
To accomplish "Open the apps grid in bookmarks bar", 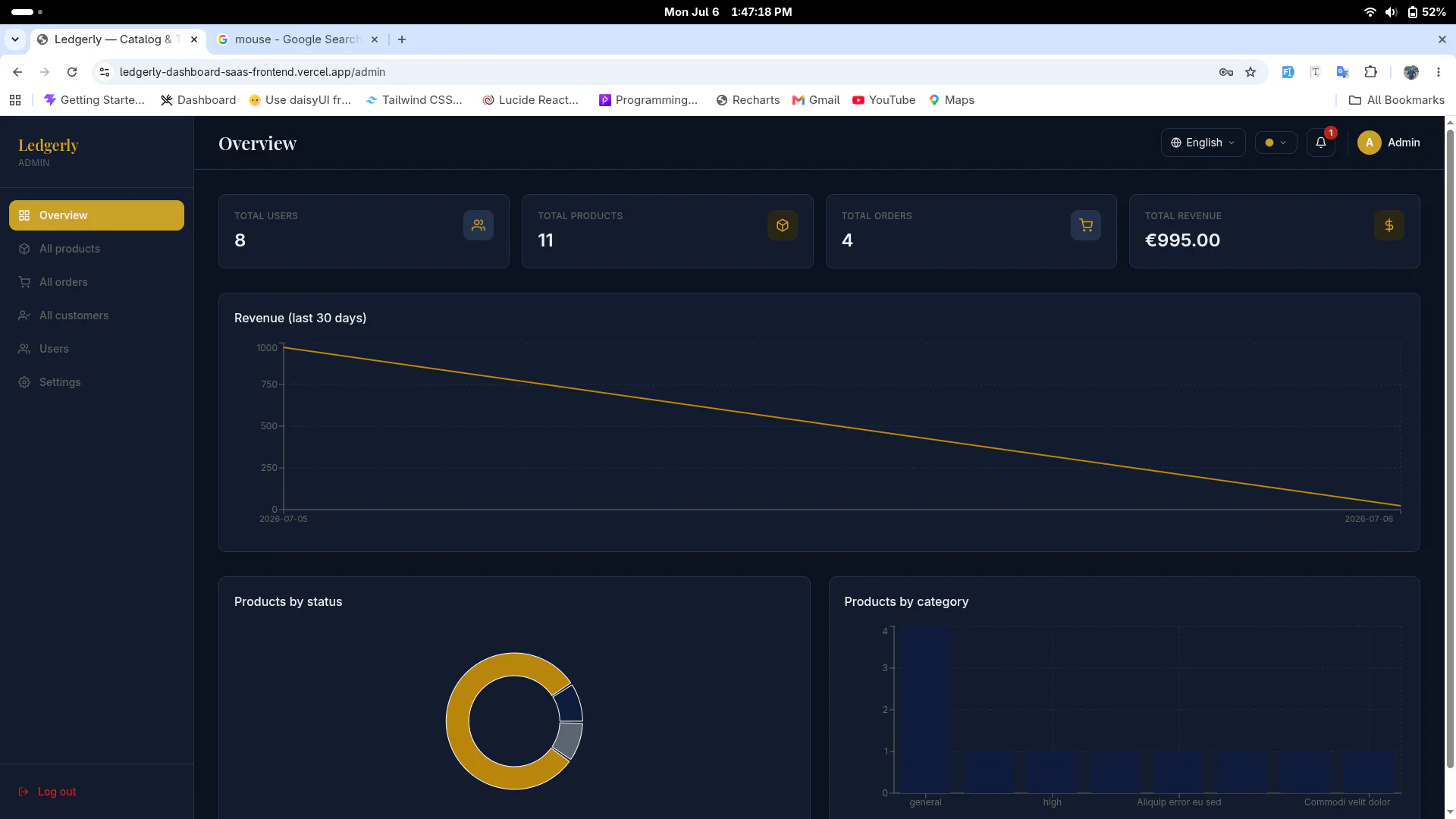I will tap(15, 100).
